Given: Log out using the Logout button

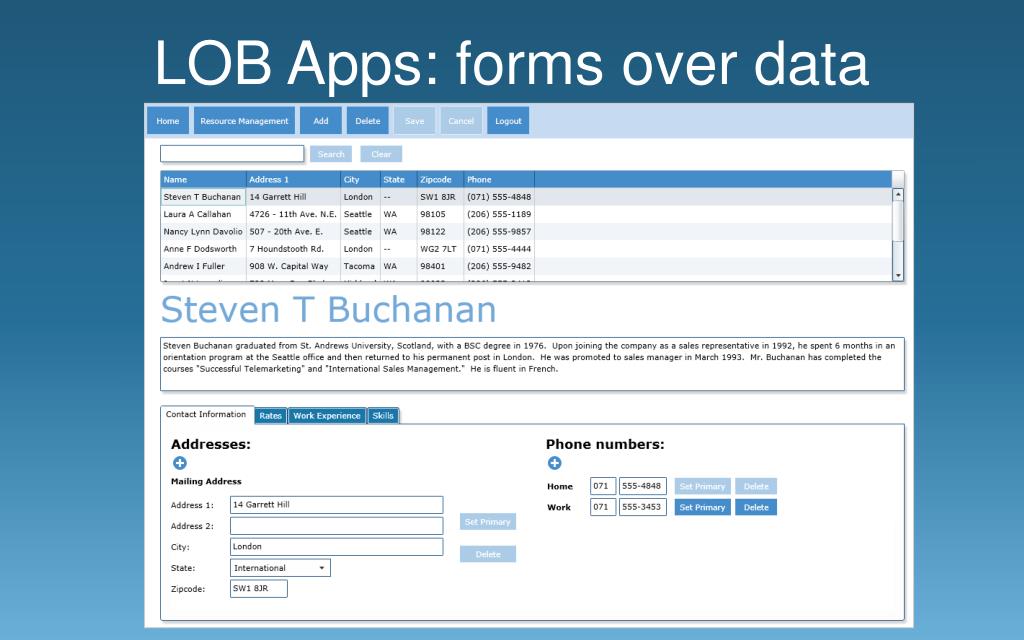Looking at the screenshot, I should click(508, 121).
